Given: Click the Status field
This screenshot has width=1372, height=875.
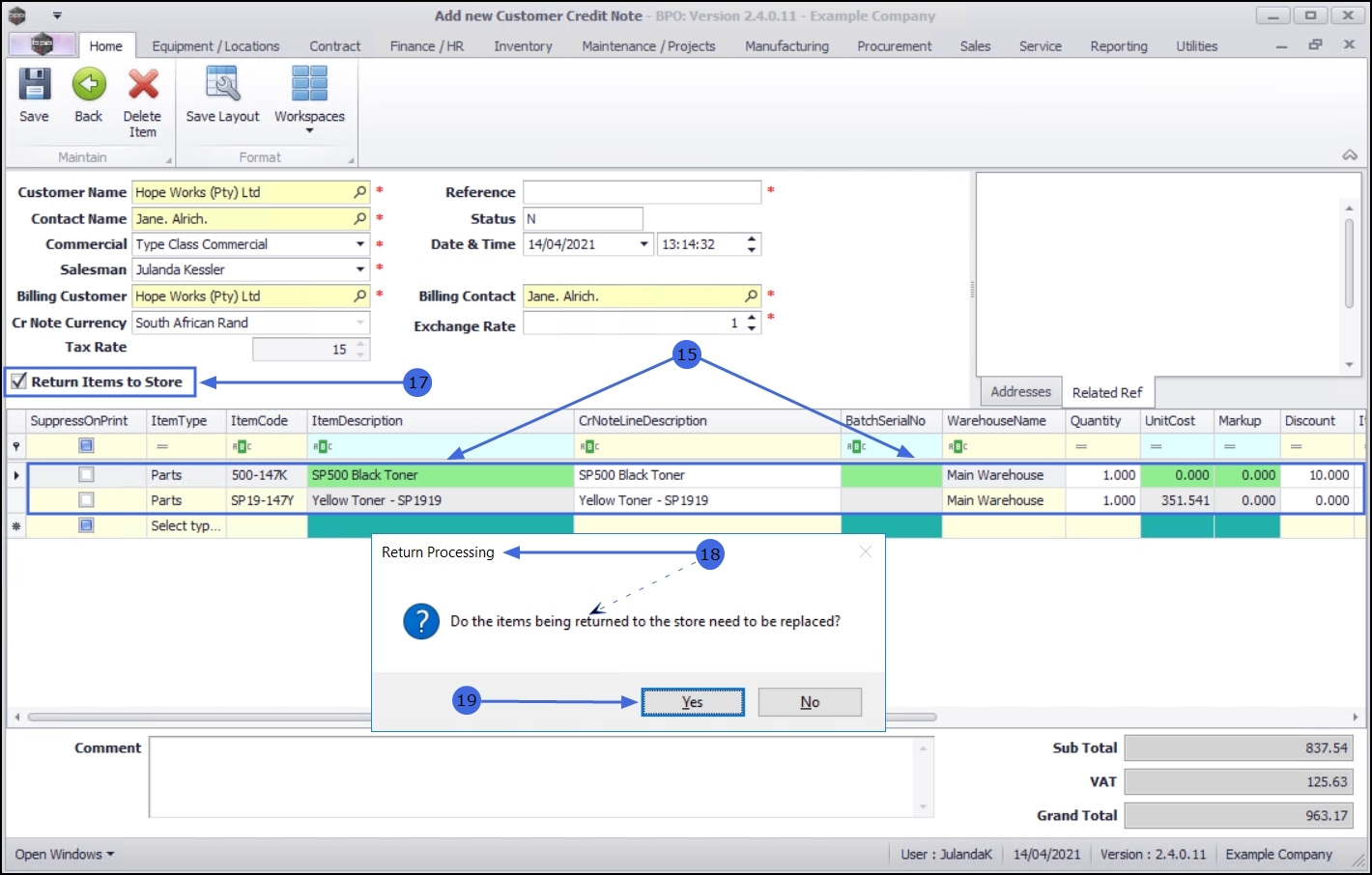Looking at the screenshot, I should click(x=583, y=218).
